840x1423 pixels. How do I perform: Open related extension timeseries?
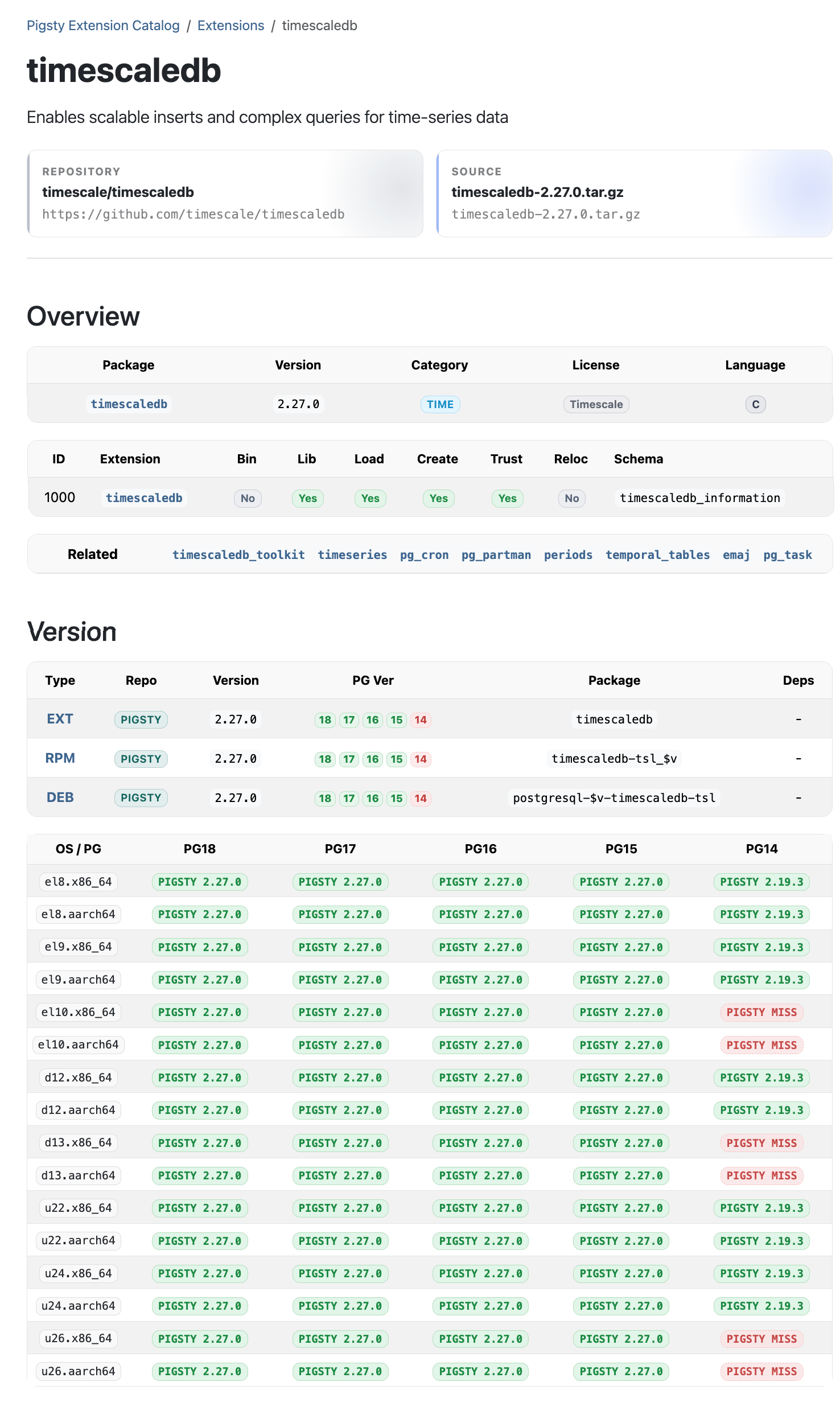pyautogui.click(x=352, y=555)
